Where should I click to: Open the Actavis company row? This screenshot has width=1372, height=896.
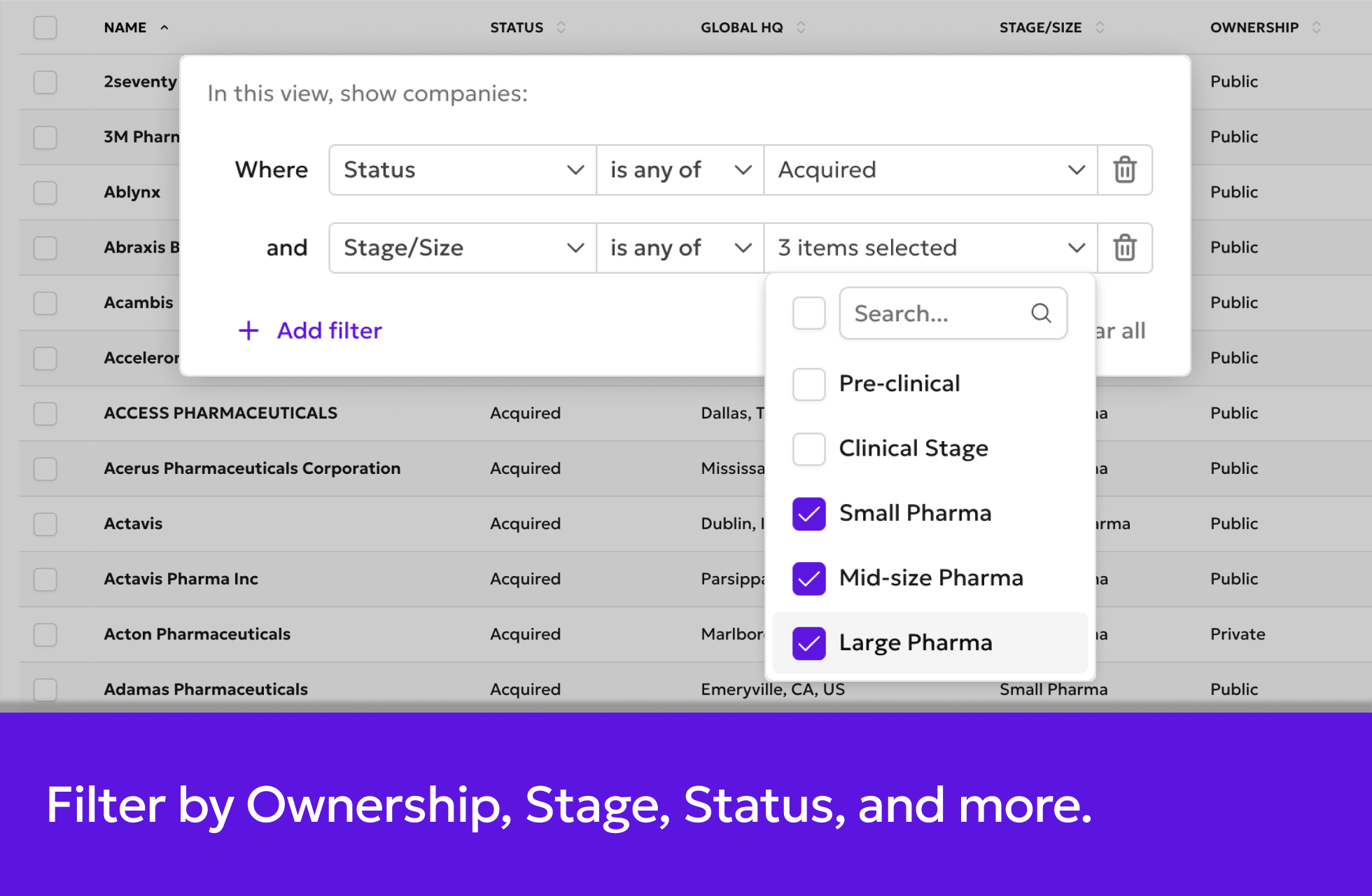point(133,524)
